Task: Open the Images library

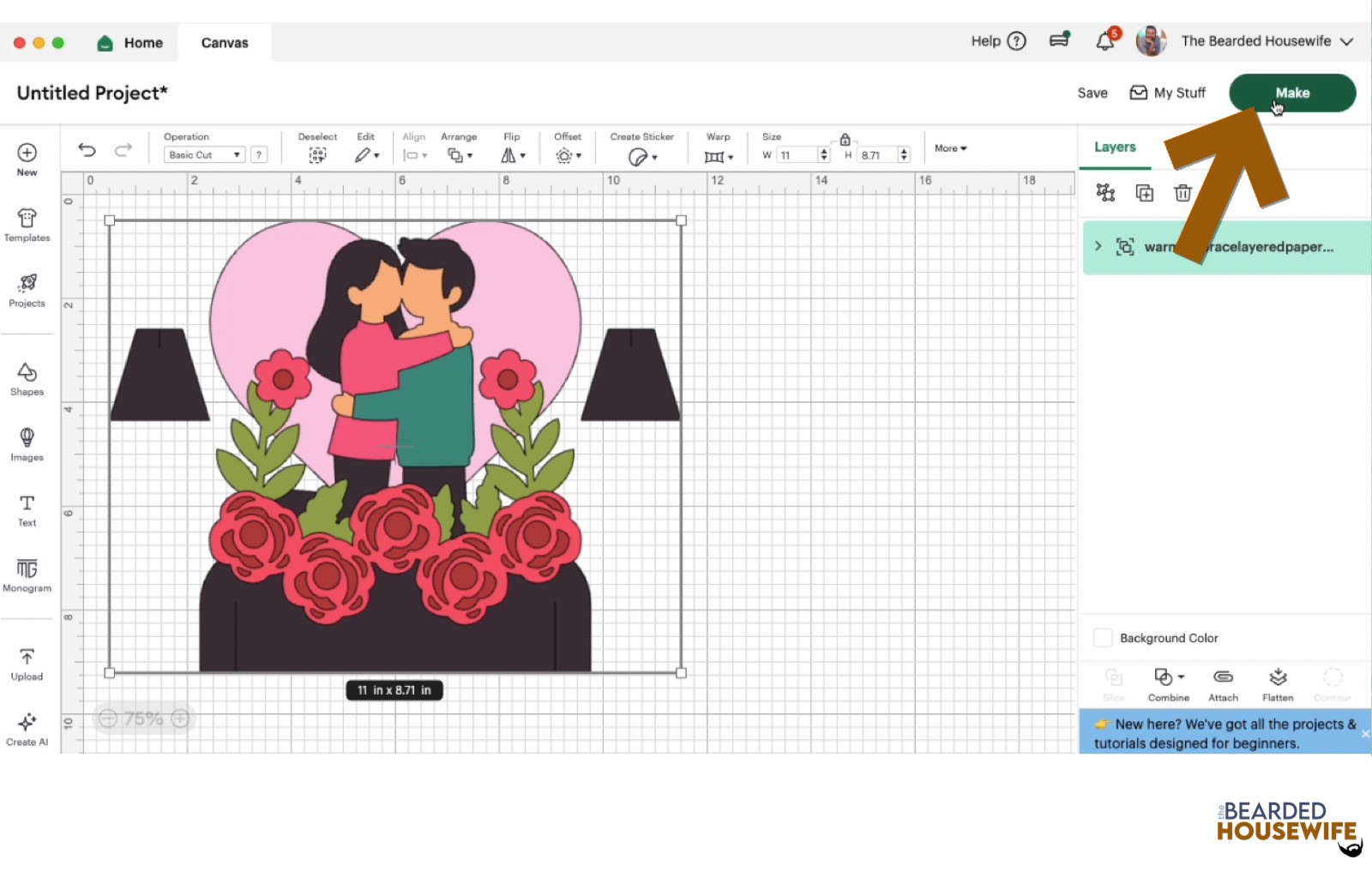Action: (x=27, y=444)
